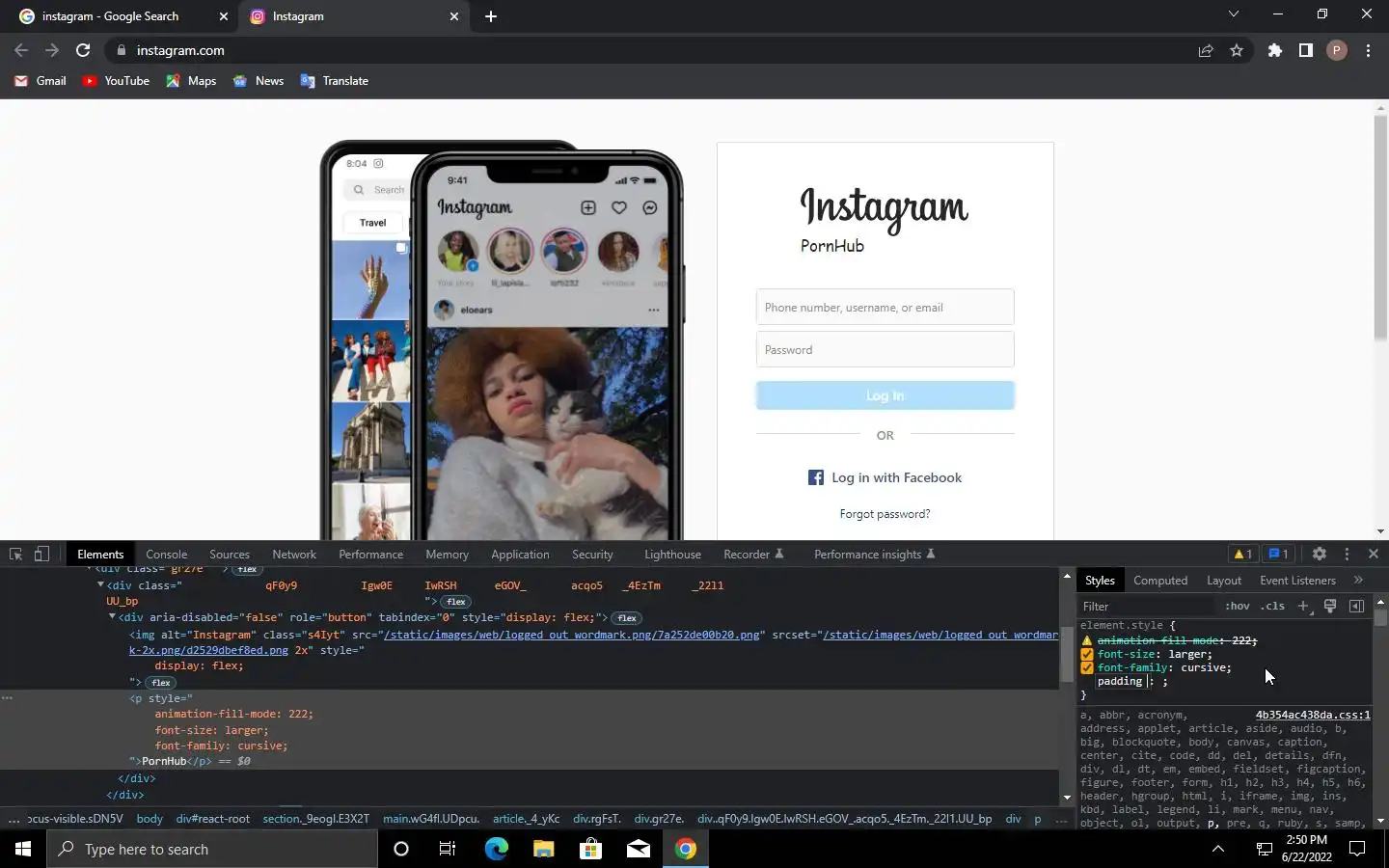
Task: Close the DevTools panel
Action: [1374, 554]
